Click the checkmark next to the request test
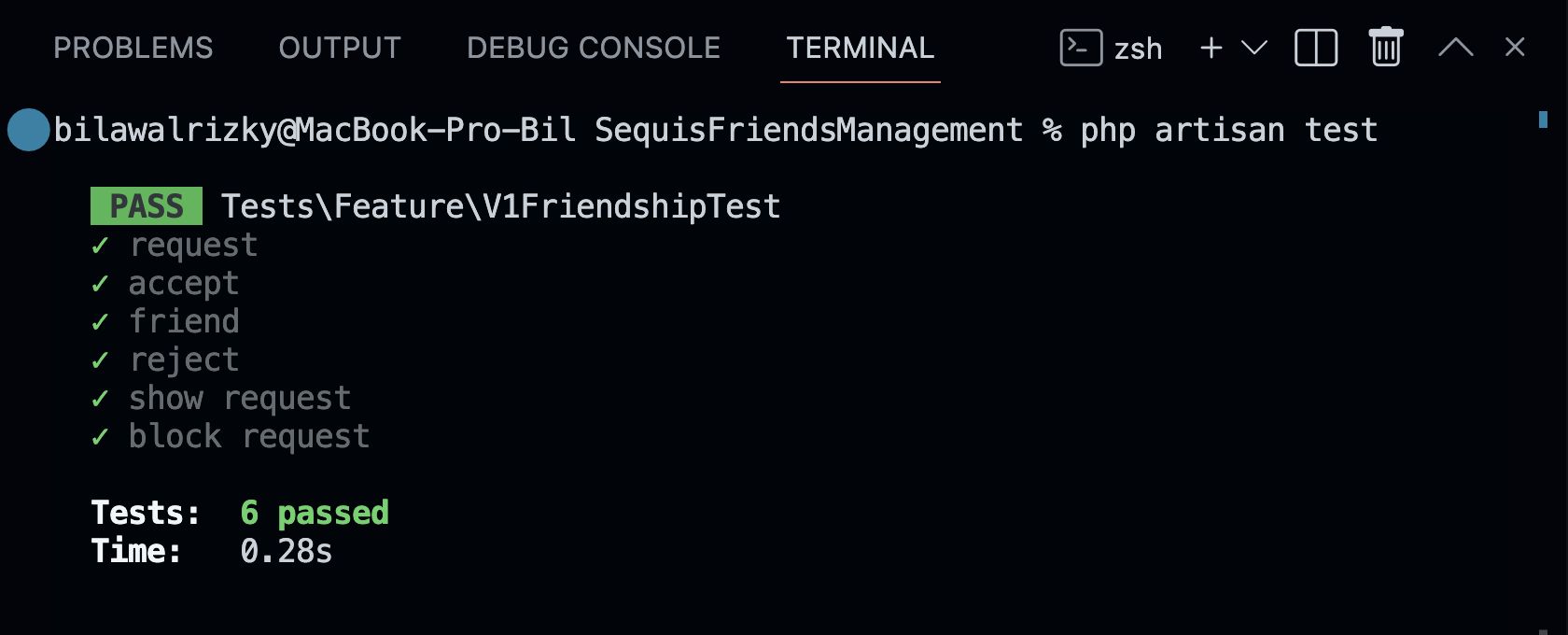This screenshot has width=1568, height=635. coord(100,244)
